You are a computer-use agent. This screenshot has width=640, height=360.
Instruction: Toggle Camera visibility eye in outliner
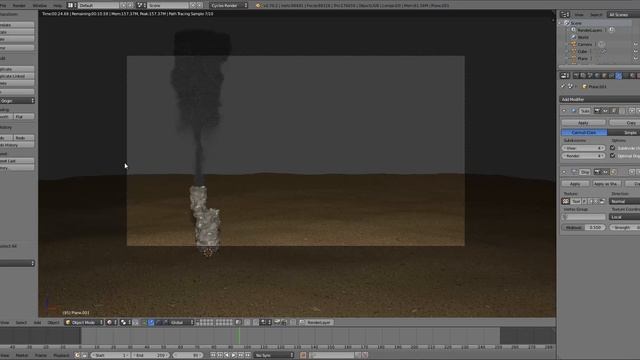tap(636, 44)
